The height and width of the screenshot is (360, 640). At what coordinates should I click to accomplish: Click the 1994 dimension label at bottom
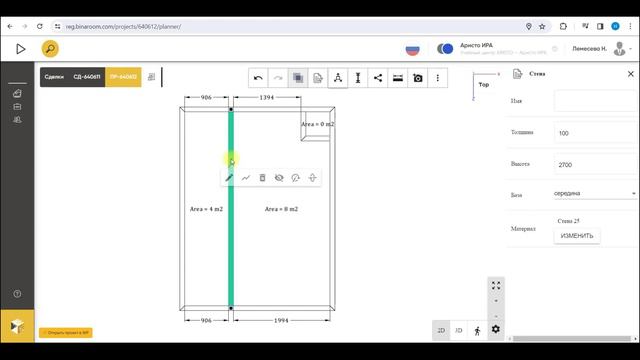click(x=281, y=320)
